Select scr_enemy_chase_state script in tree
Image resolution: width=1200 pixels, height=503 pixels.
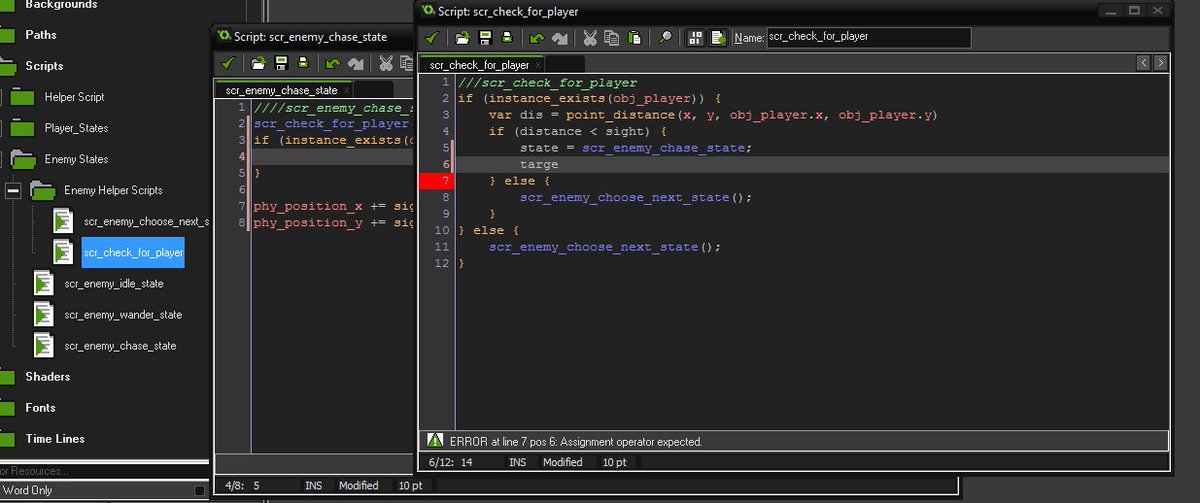click(x=120, y=346)
